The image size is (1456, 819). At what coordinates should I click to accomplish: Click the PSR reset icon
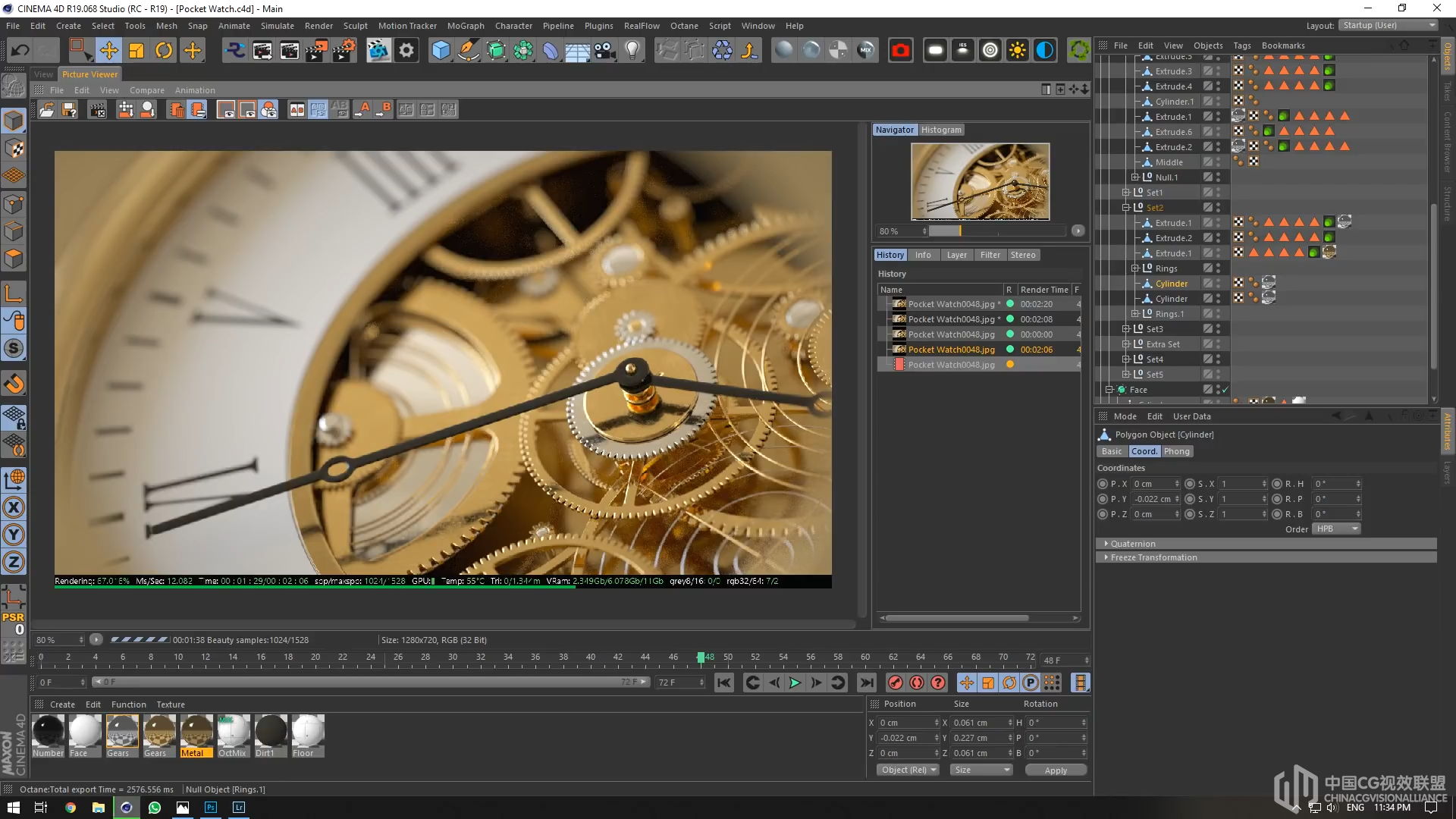14,623
